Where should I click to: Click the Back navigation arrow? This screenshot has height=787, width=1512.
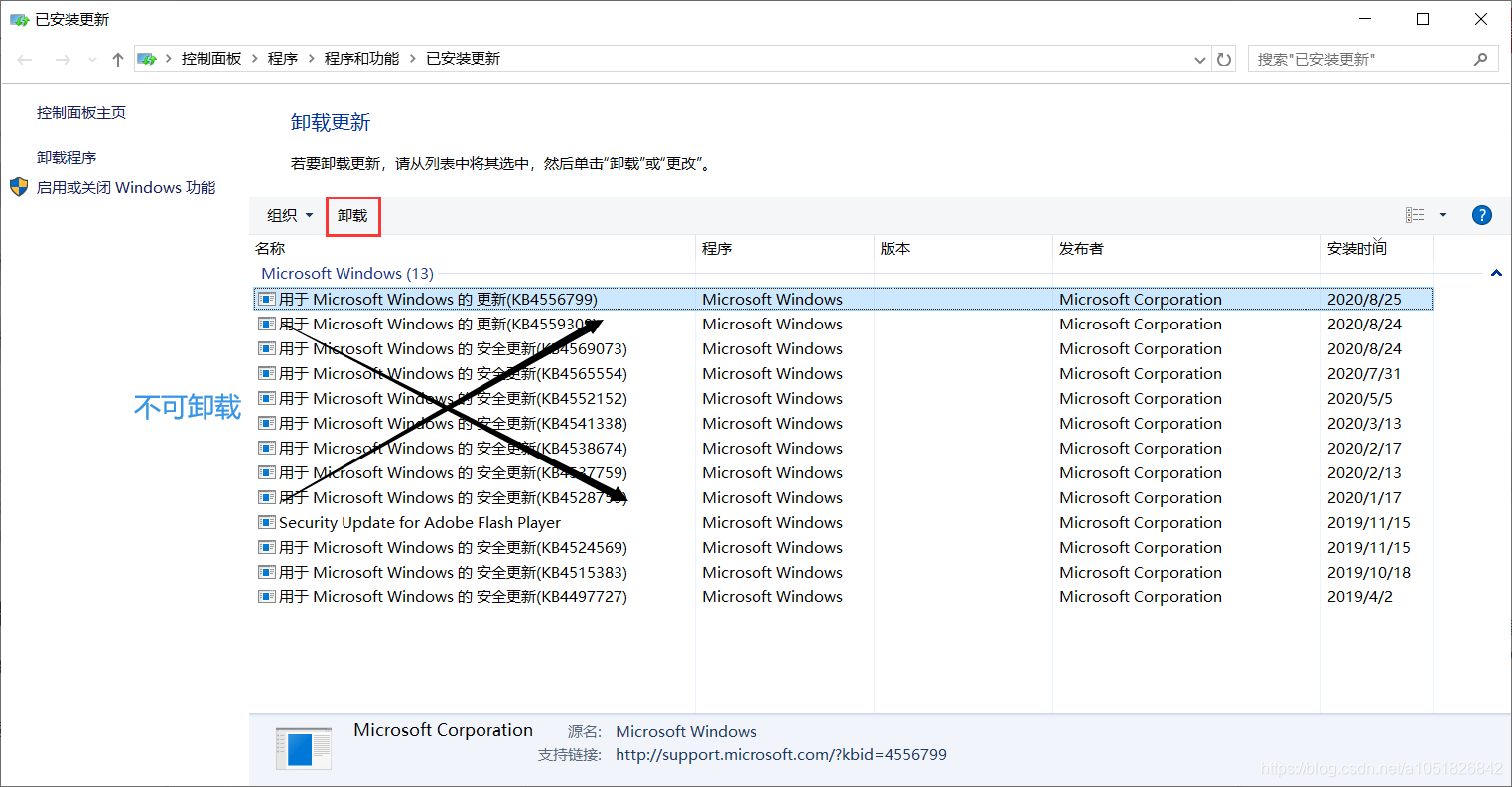point(25,60)
